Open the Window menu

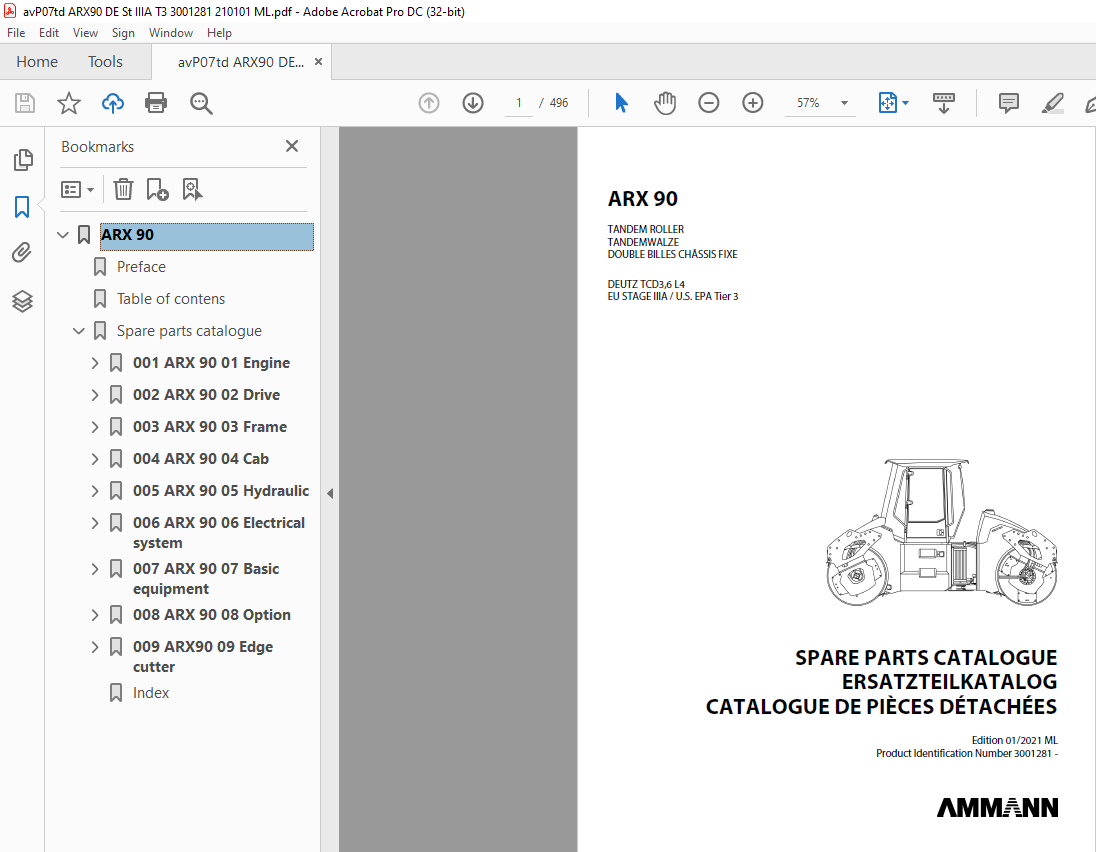171,33
